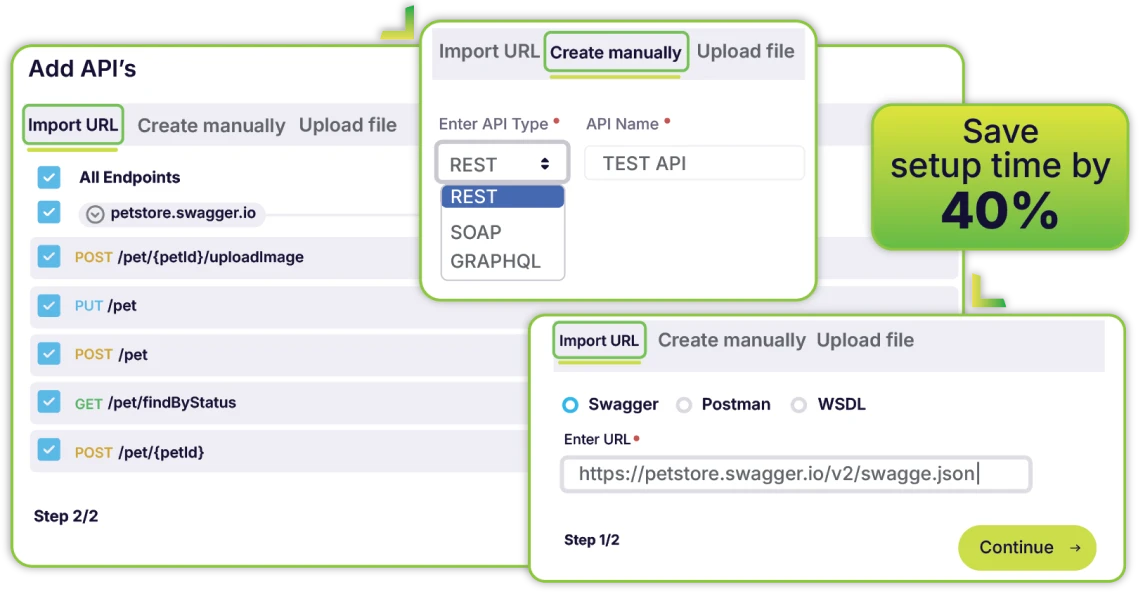Select the Swagger radio option
Screen dimensions: 1140x593
point(570,405)
